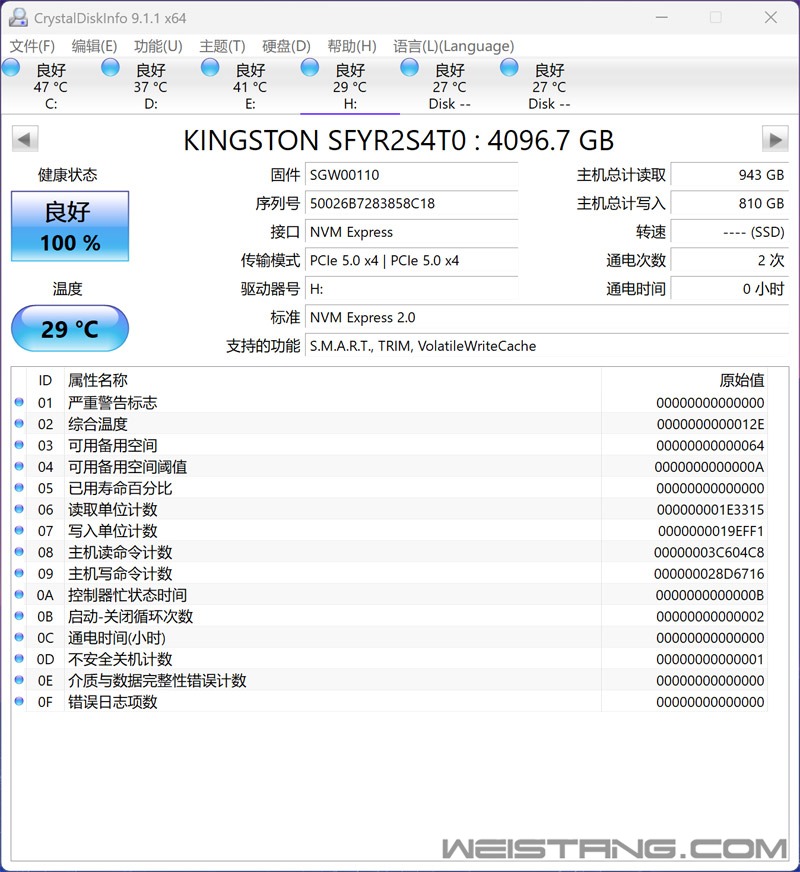The width and height of the screenshot is (800, 872).
Task: Select the last Disk -- status orb at 27 °C
Action: pos(508,68)
